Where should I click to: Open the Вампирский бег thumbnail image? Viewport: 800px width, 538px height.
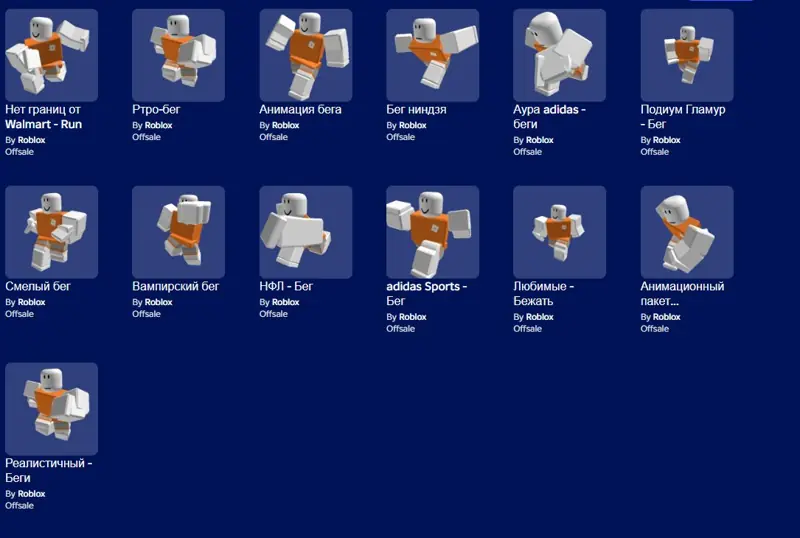(179, 232)
